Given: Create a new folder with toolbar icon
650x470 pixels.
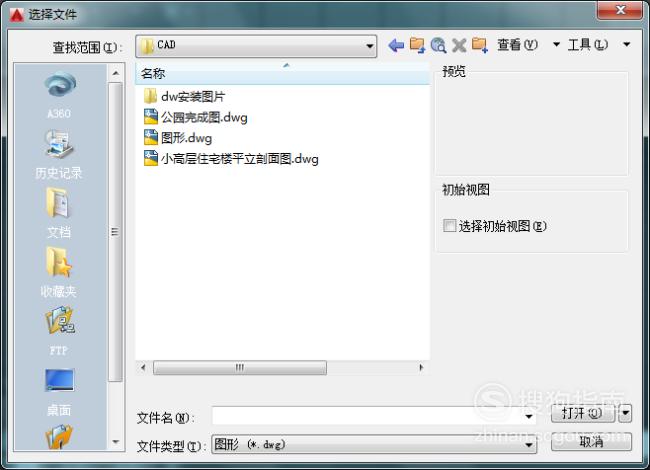Looking at the screenshot, I should (480, 45).
